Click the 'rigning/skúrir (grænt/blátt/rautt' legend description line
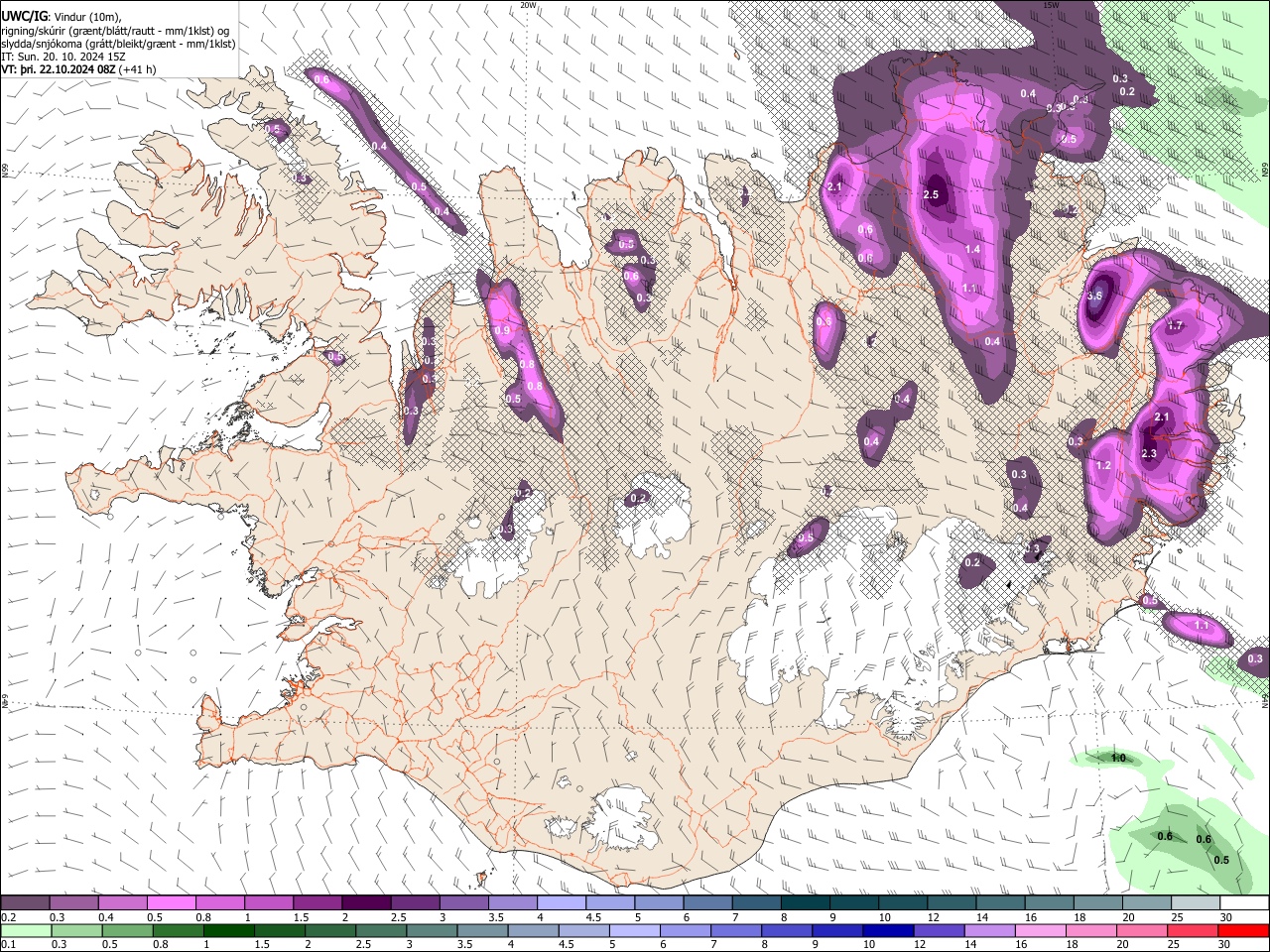Image resolution: width=1270 pixels, height=952 pixels. click(x=116, y=31)
